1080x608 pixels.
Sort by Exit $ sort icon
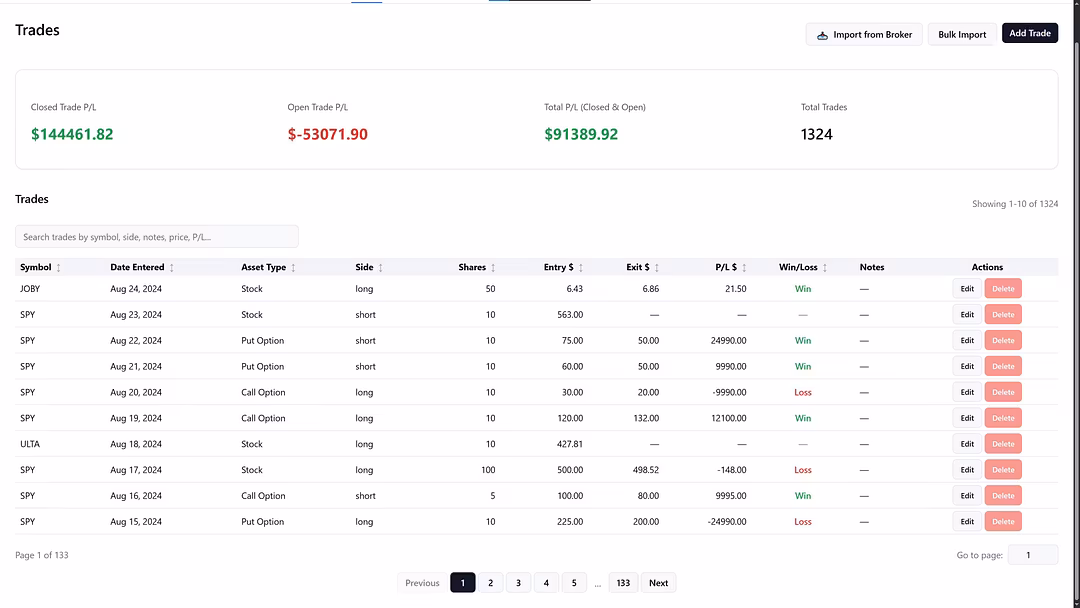[x=657, y=268]
